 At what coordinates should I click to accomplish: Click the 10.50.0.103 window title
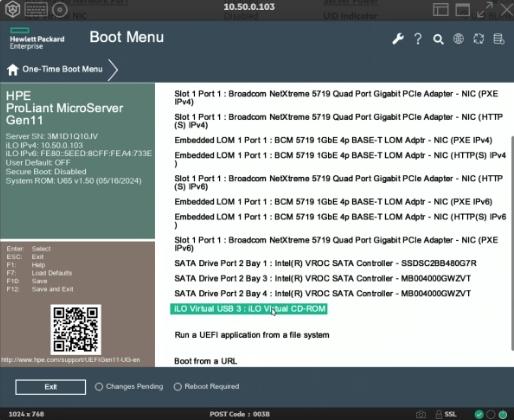[x=249, y=7]
